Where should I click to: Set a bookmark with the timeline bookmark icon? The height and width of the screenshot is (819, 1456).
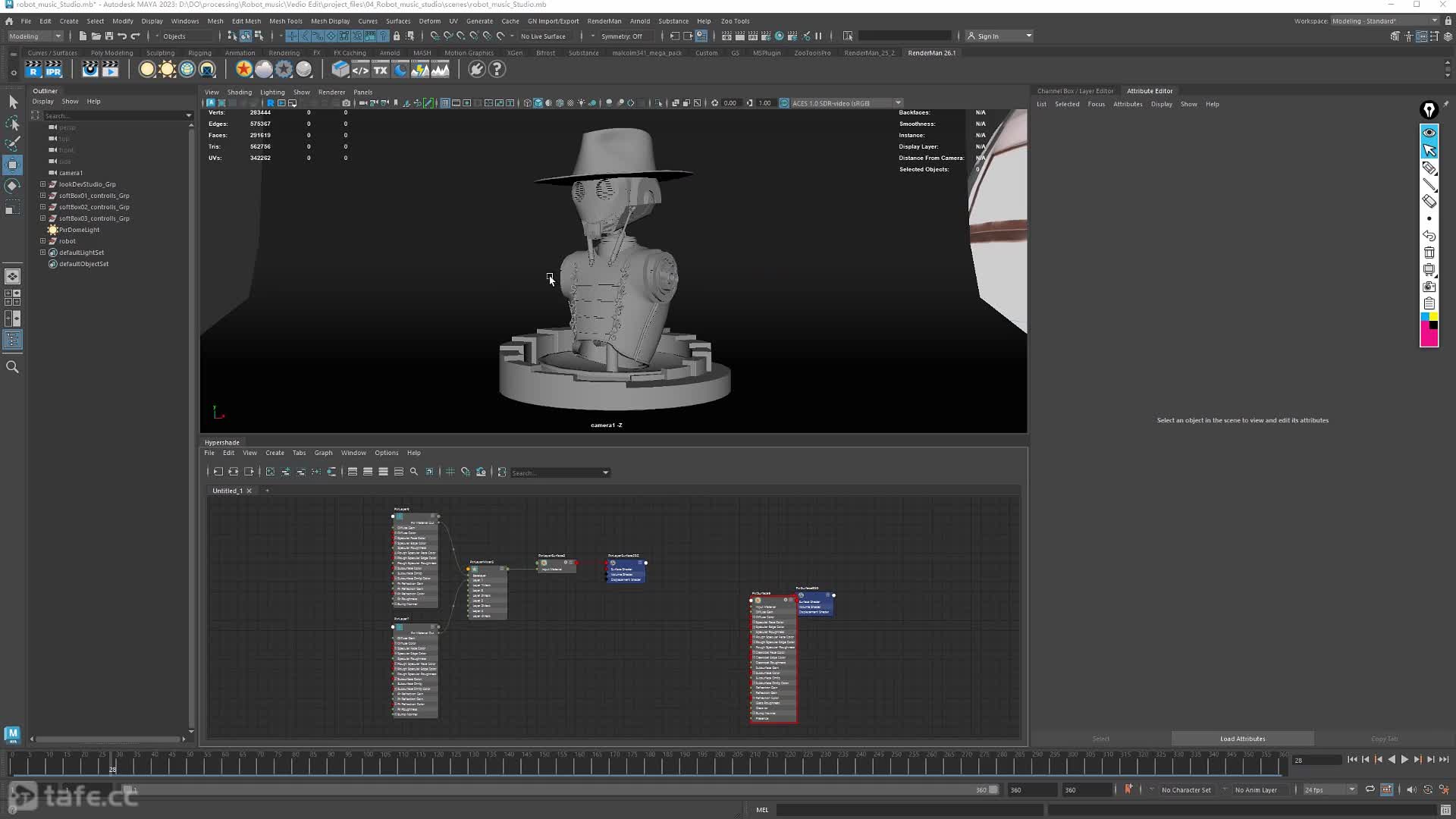[x=1128, y=789]
